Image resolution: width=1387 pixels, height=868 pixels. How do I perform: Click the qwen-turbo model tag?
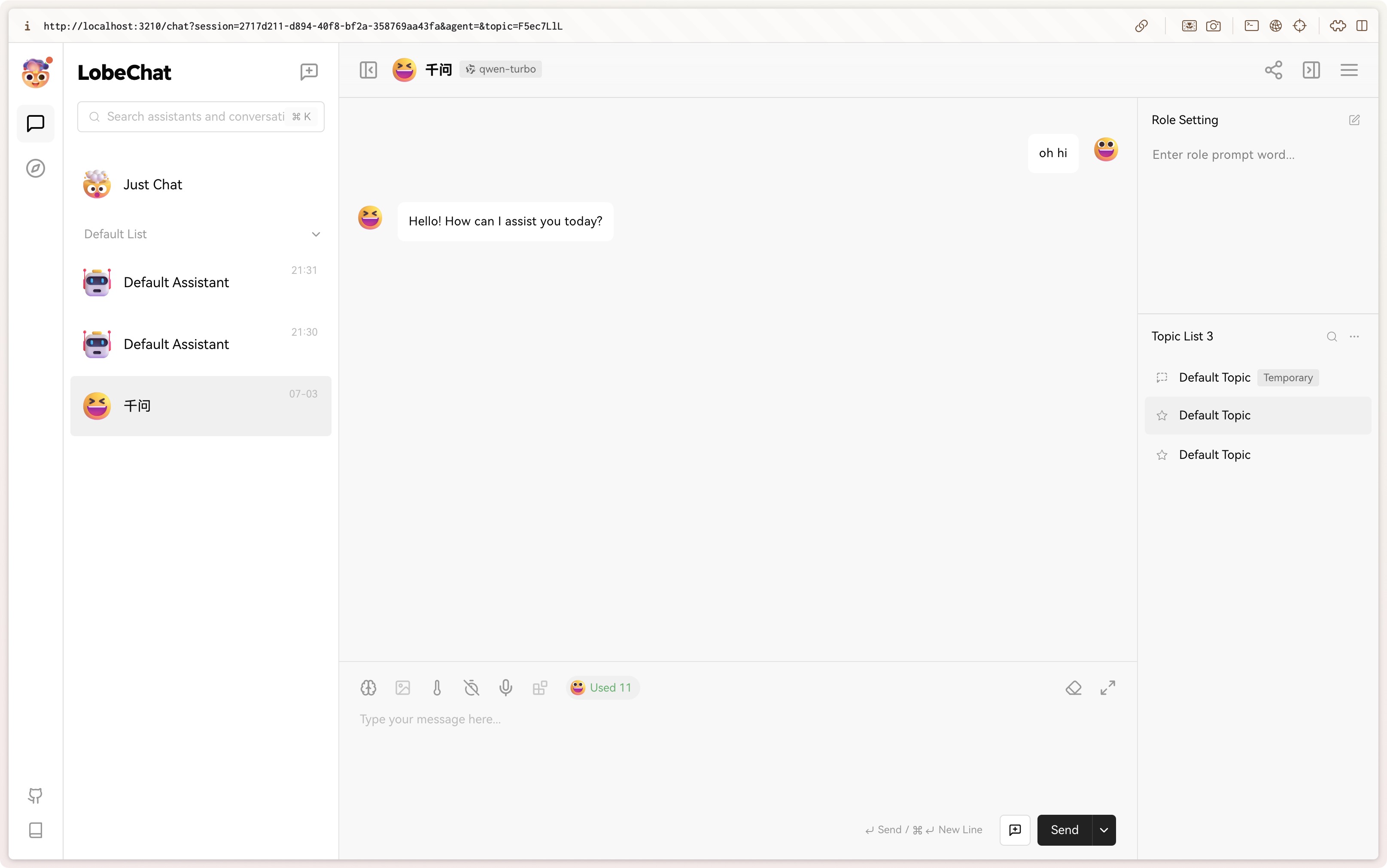click(x=500, y=70)
